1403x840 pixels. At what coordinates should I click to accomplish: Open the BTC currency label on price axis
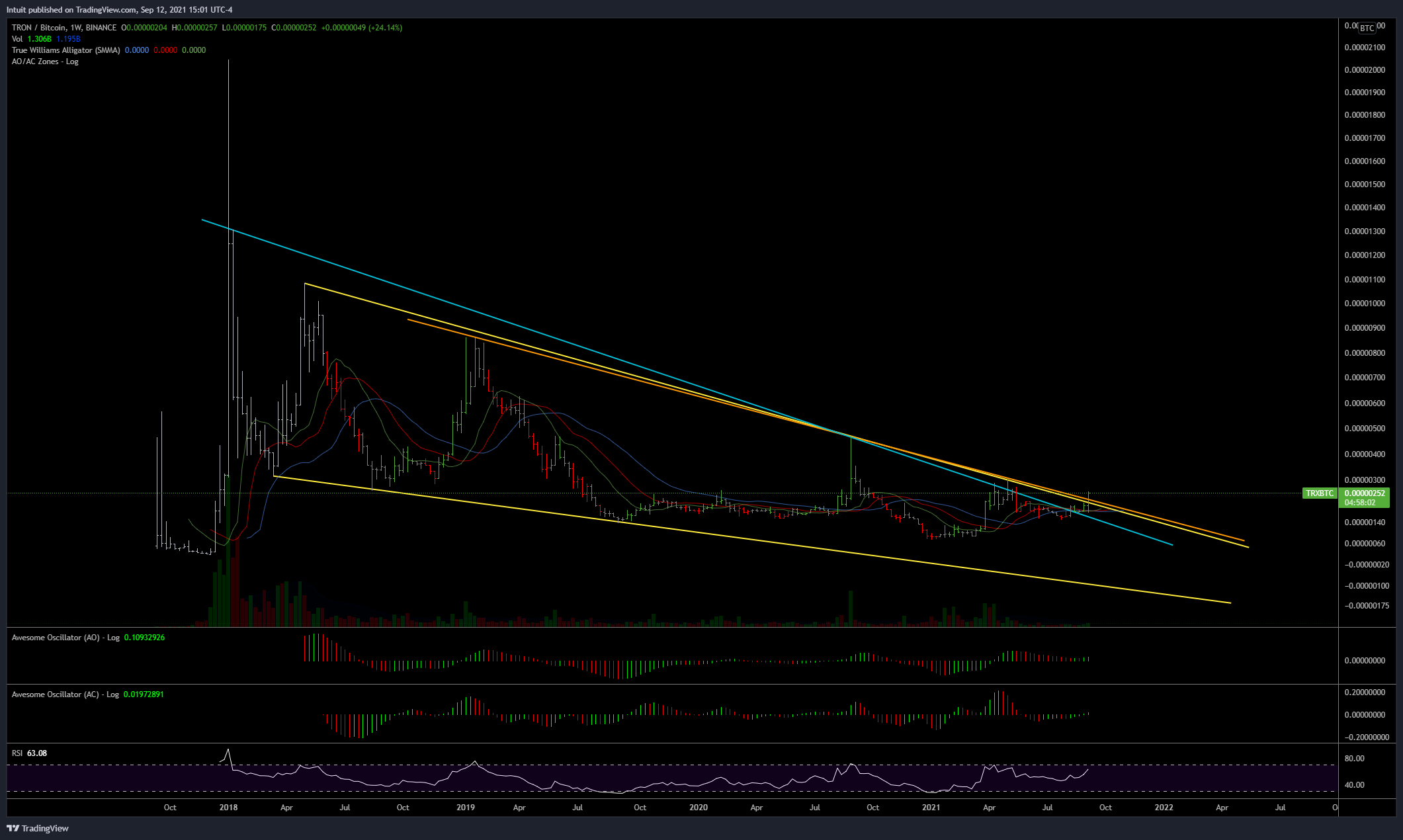(1367, 28)
